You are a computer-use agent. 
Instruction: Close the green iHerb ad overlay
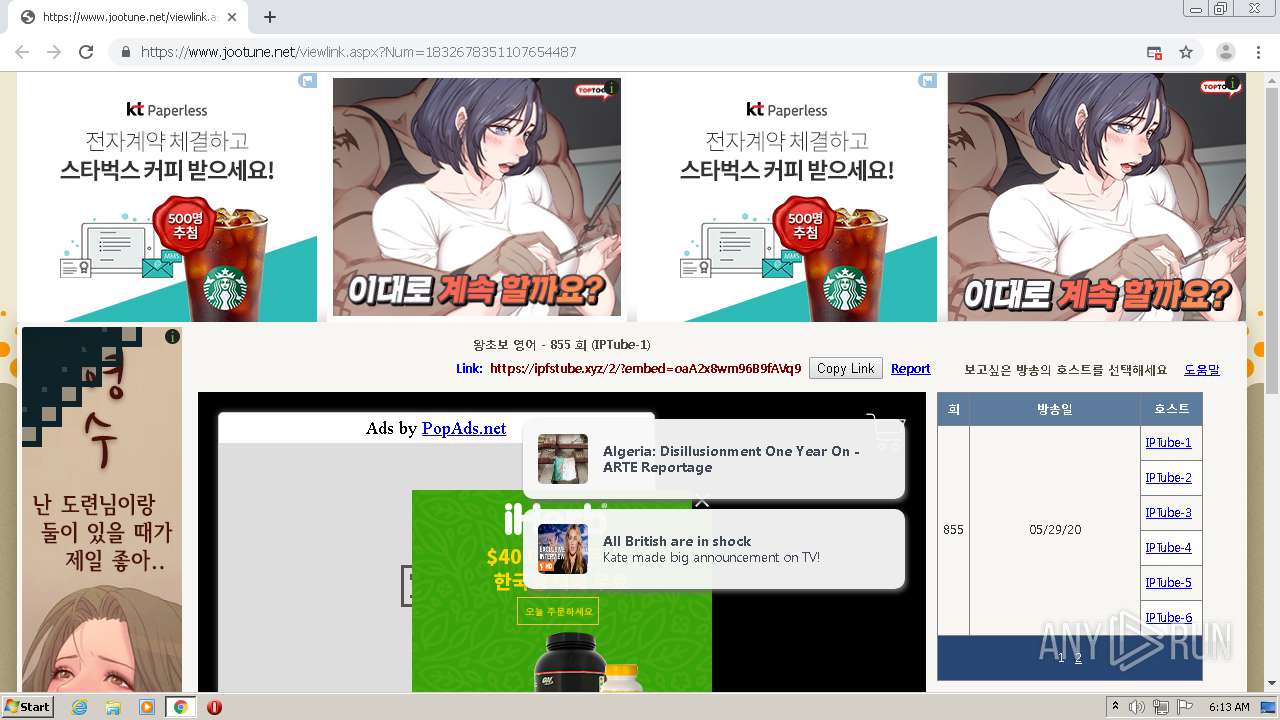coord(702,502)
